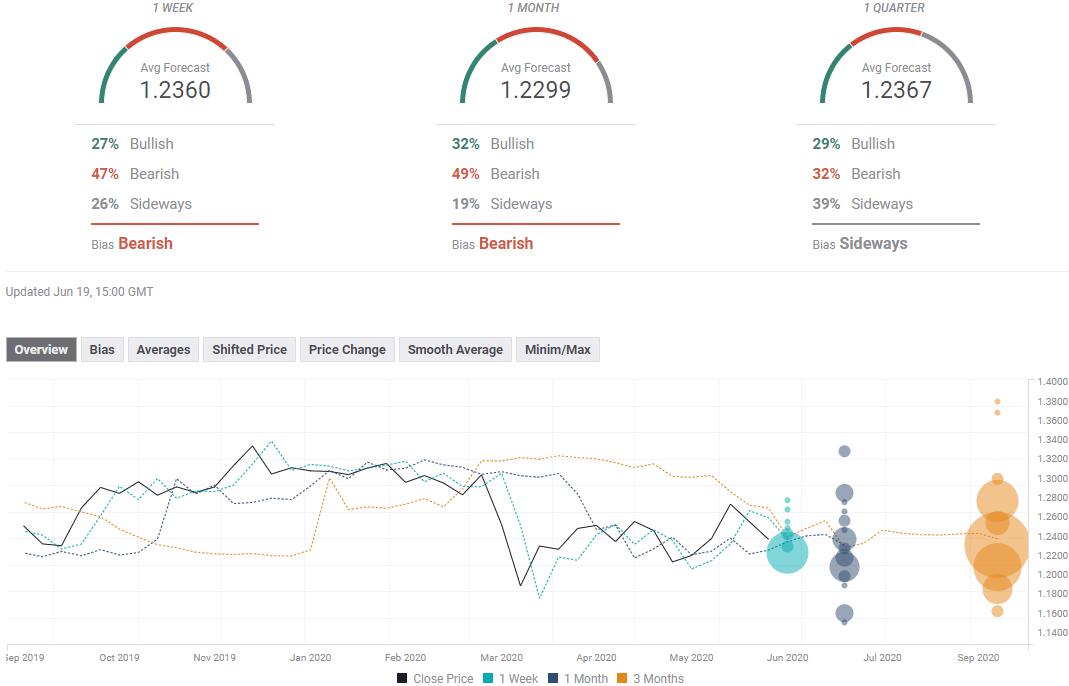This screenshot has height=686, width=1069.
Task: Open the Minim/Max tab
Action: 558,350
